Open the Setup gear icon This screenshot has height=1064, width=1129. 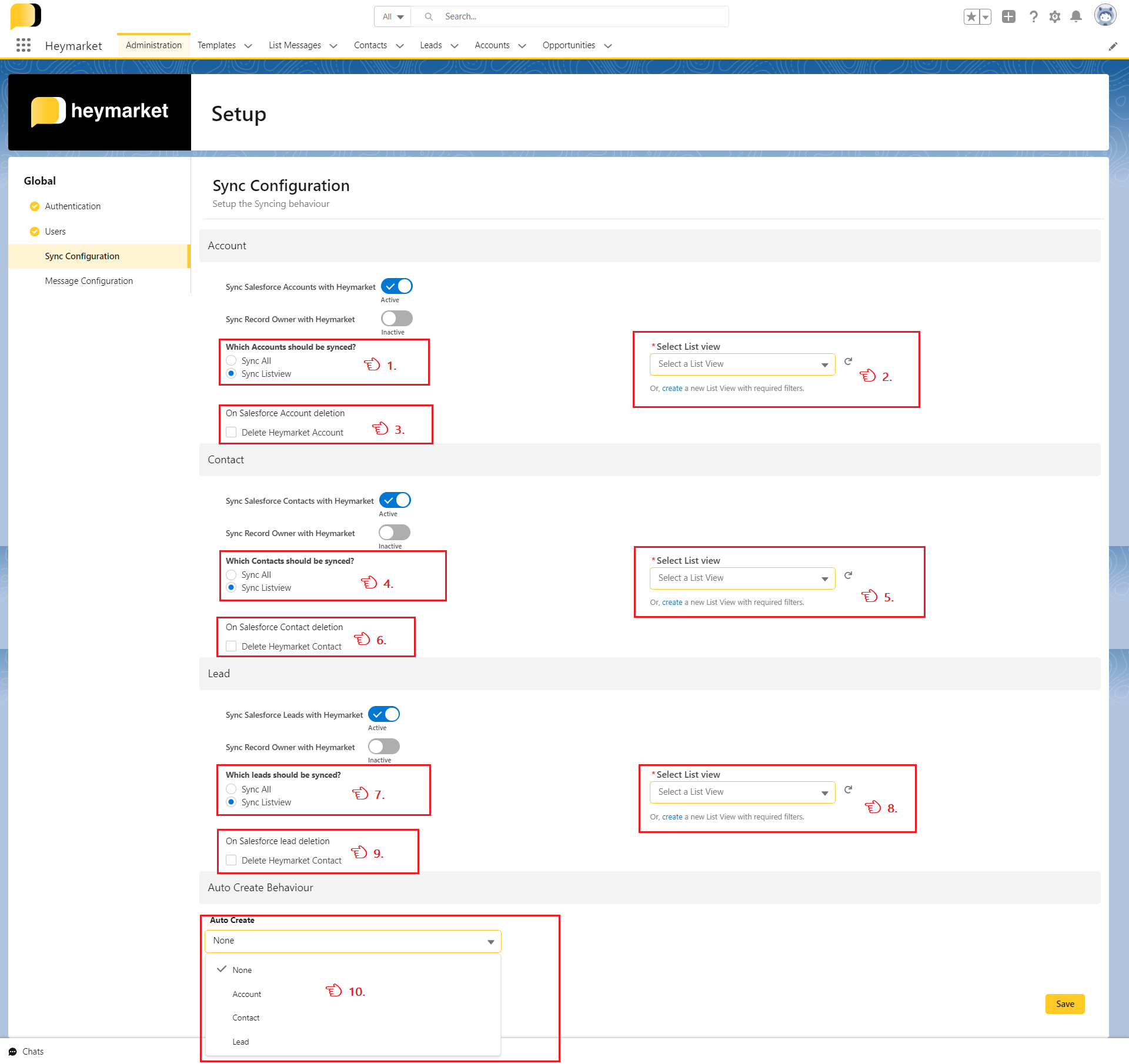pyautogui.click(x=1055, y=16)
